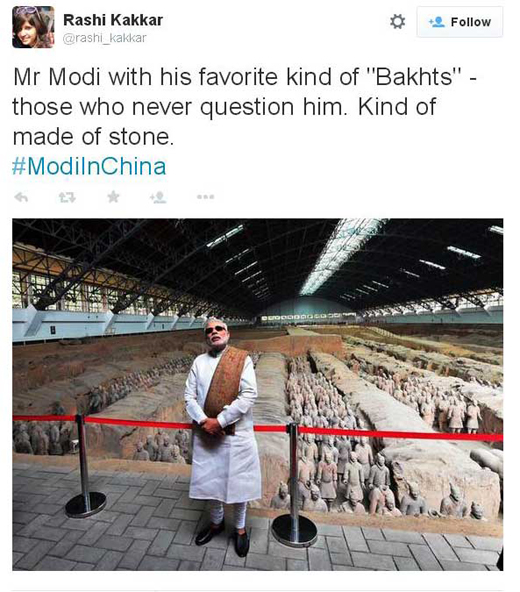Click the add-user icon below the tweet
The height and width of the screenshot is (592, 520).
tap(158, 197)
